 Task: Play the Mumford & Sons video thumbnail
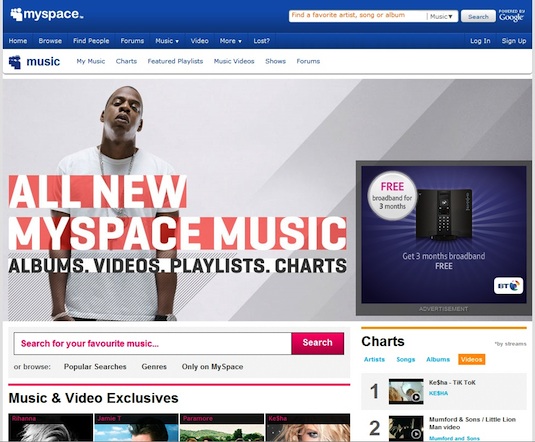tap(406, 428)
